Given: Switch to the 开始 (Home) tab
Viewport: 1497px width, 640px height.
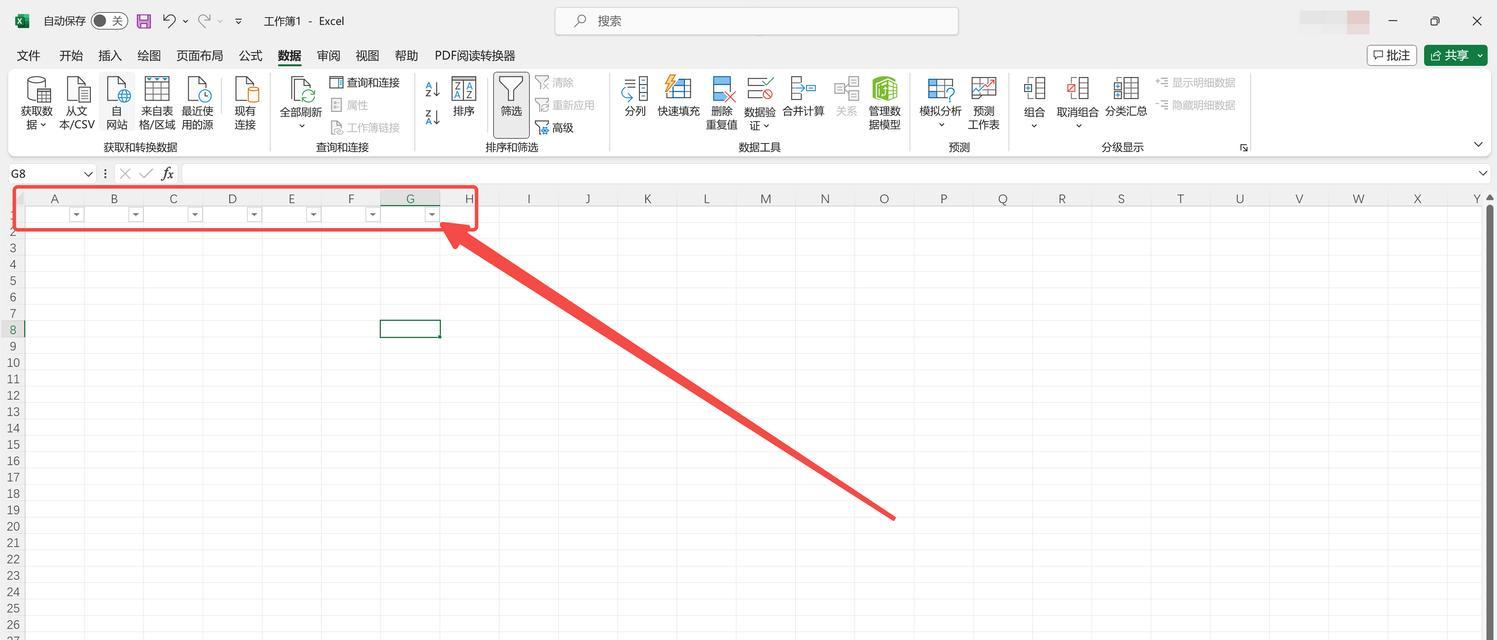Looking at the screenshot, I should click(71, 56).
